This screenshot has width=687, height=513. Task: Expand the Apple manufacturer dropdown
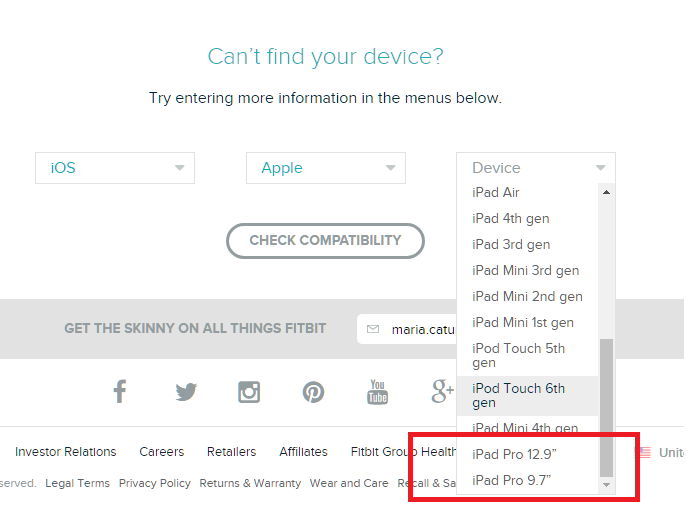326,168
